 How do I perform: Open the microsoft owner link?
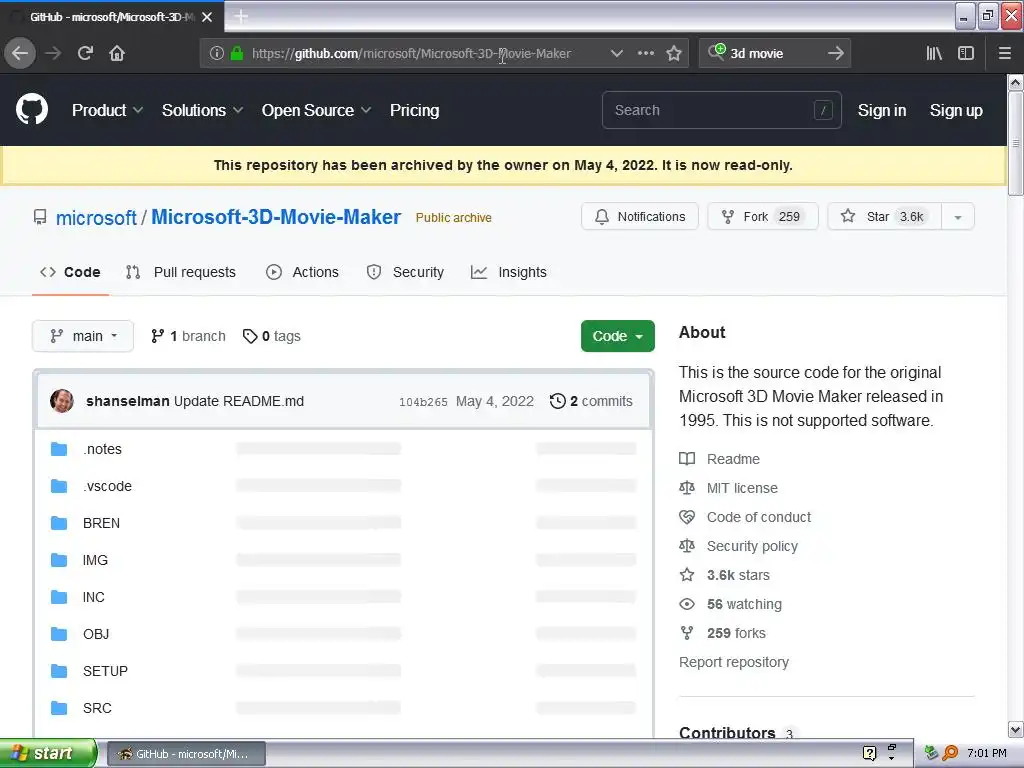point(97,217)
